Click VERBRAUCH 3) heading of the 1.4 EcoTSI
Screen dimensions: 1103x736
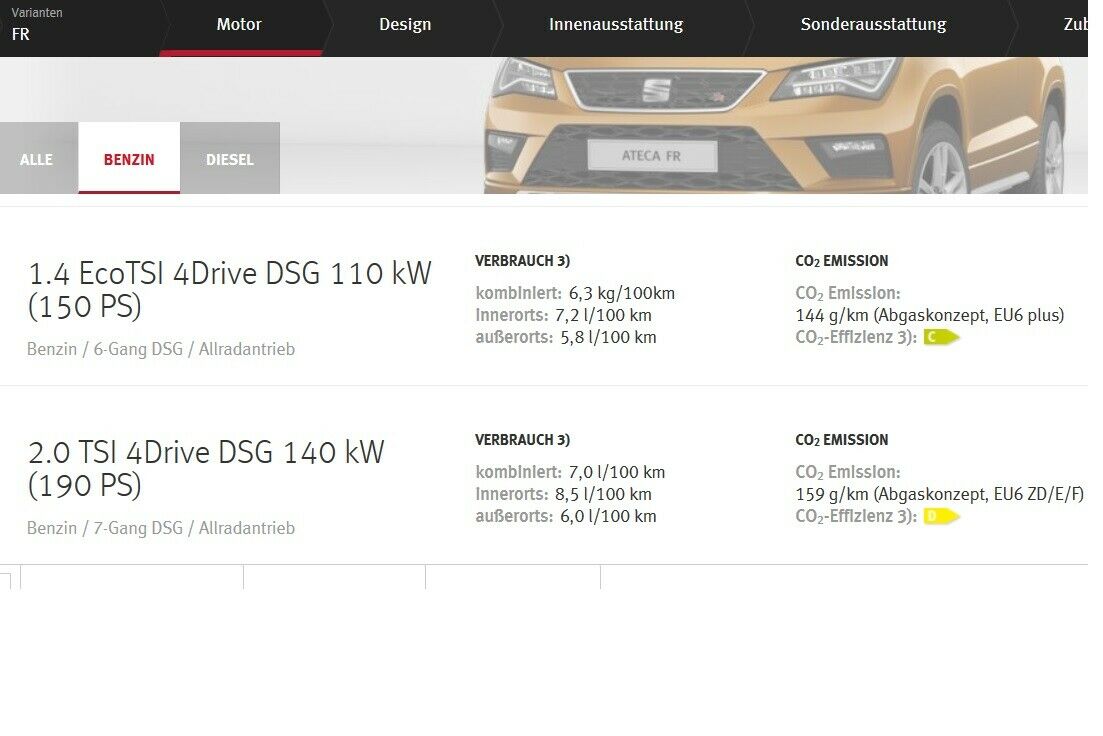pyautogui.click(x=523, y=260)
